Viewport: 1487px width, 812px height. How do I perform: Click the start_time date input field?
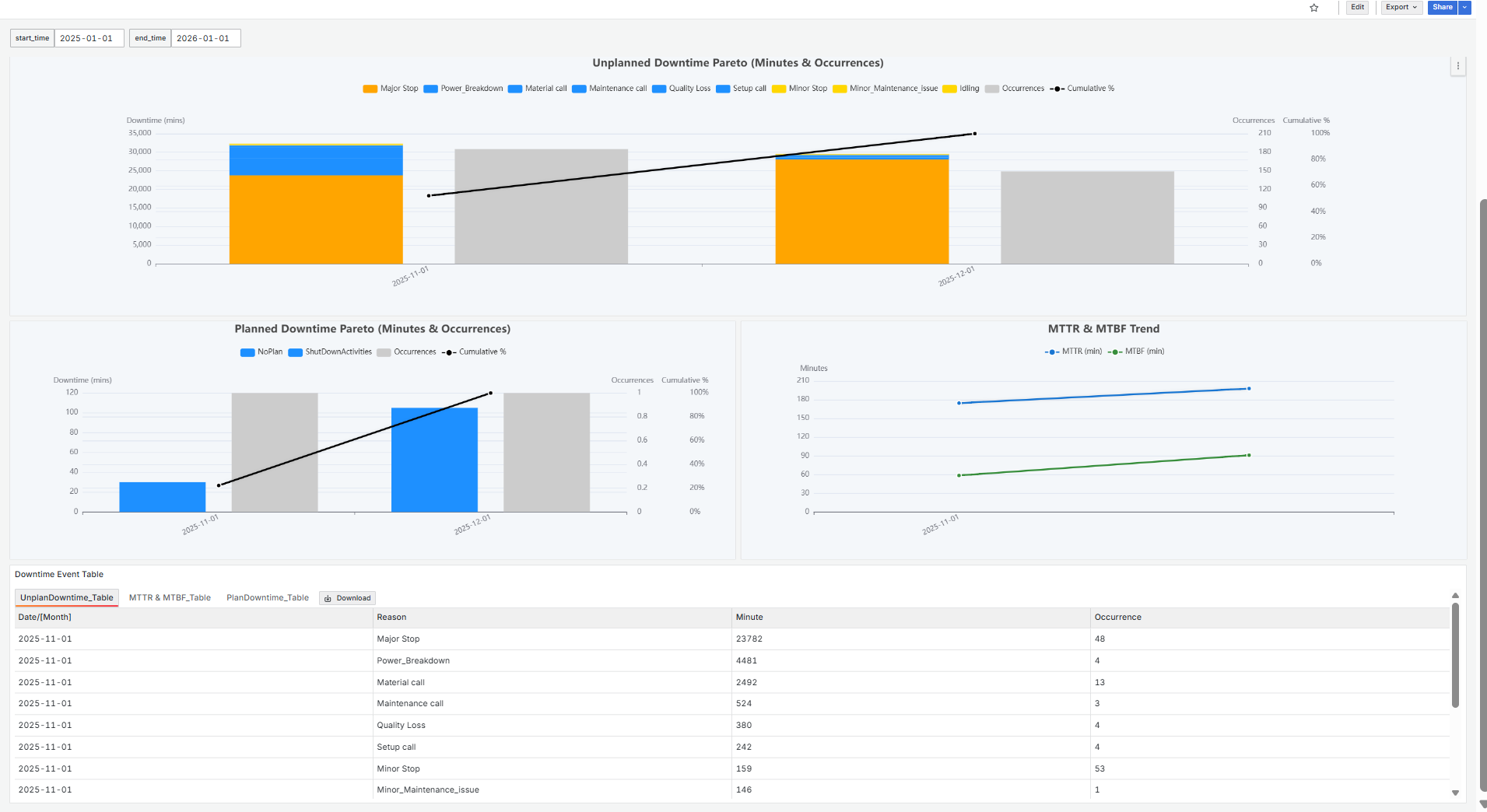(x=88, y=38)
